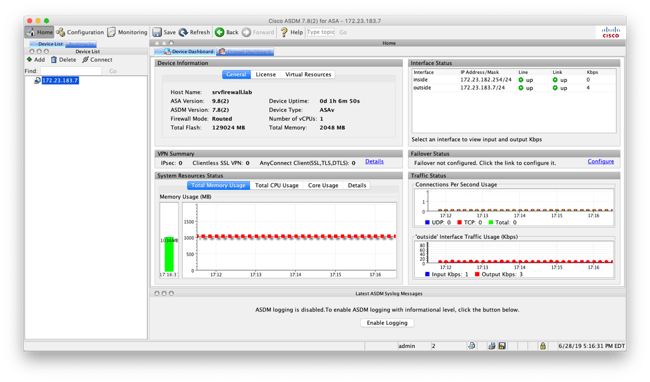Open the Monitoring section

[x=127, y=32]
